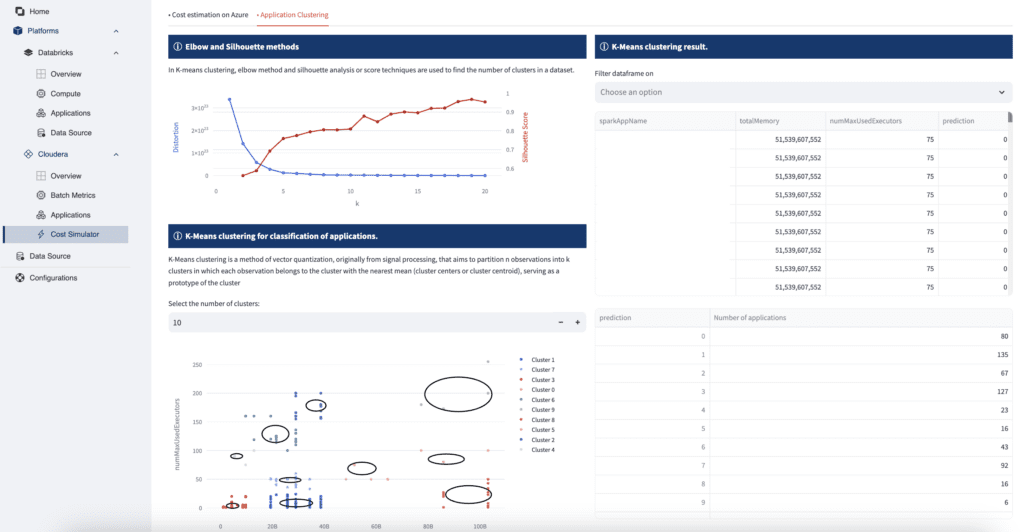The image size is (1024, 532).
Task: Click the Cloudera Applications icon
Action: coord(41,215)
